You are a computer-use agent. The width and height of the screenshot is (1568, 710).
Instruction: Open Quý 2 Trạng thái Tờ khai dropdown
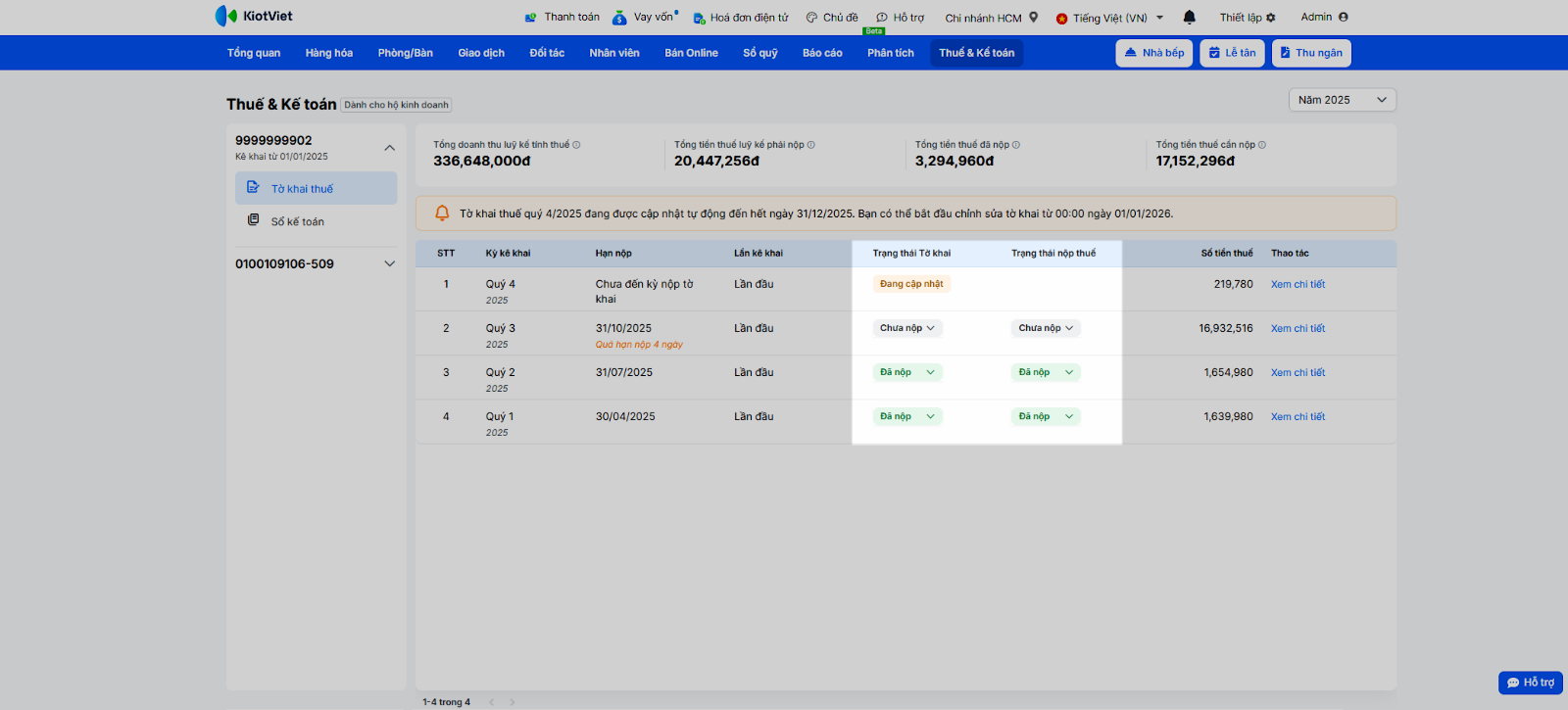907,372
